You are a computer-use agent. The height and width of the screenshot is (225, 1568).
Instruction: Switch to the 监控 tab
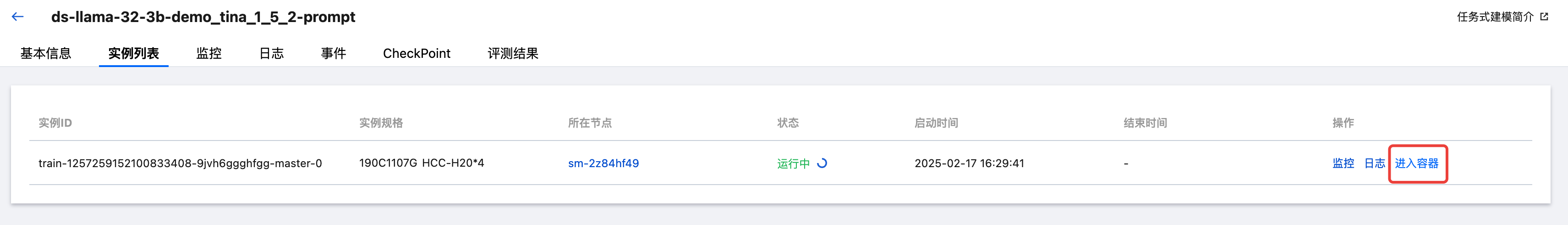pos(209,53)
